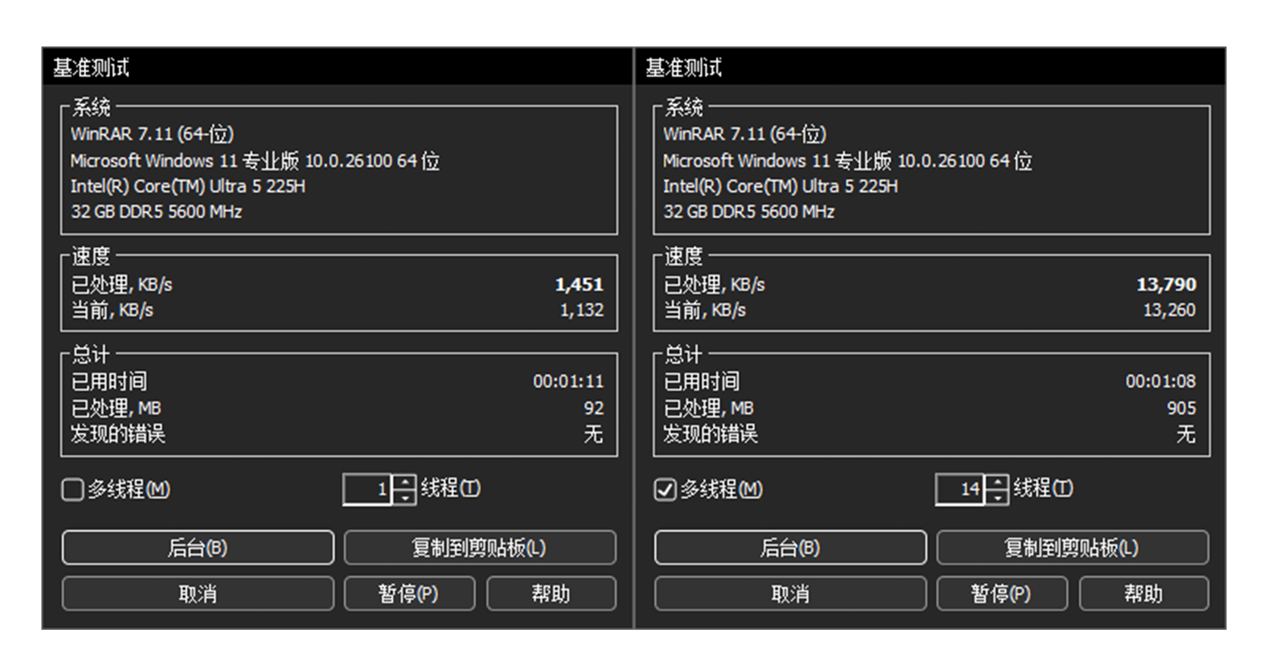Increase thread count using up arrow, left dialog
Viewport: 1268px width, 670px height.
(x=405, y=483)
